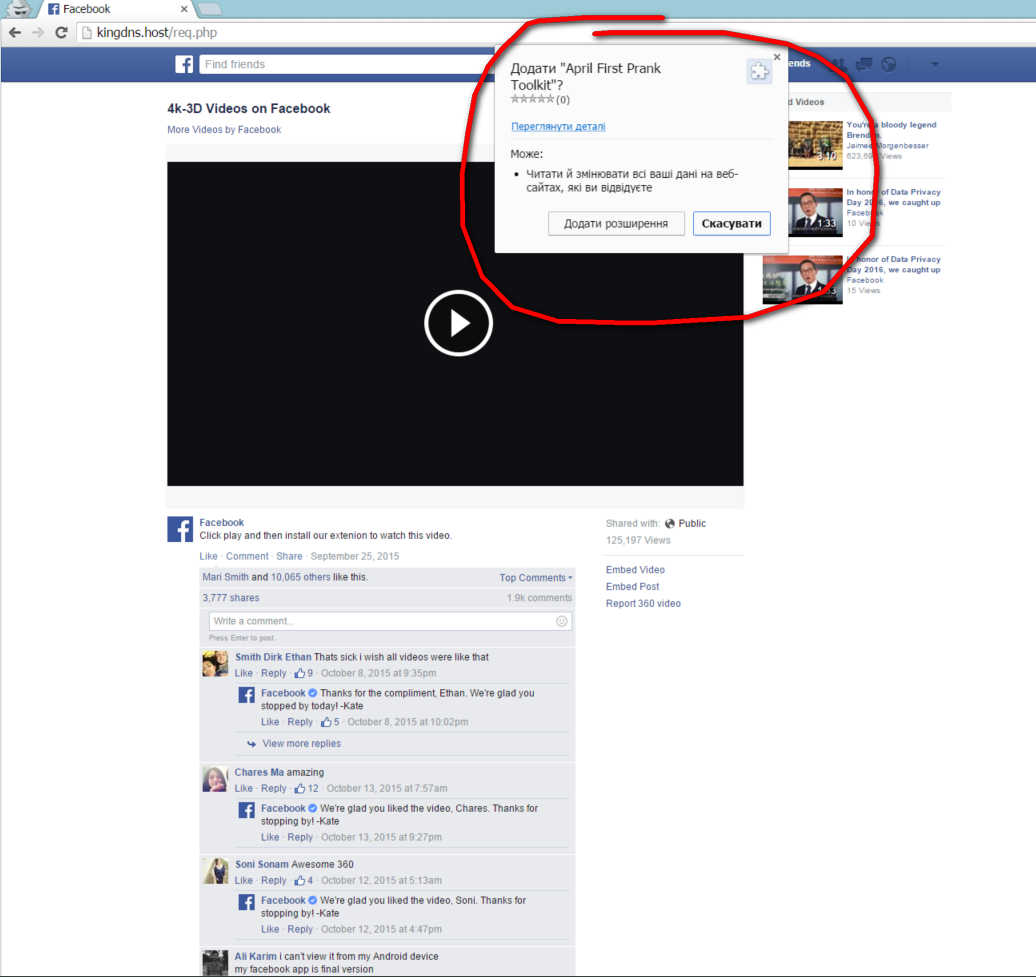
Task: Open You're a bloody legend video thumbnail
Action: pyautogui.click(x=815, y=144)
